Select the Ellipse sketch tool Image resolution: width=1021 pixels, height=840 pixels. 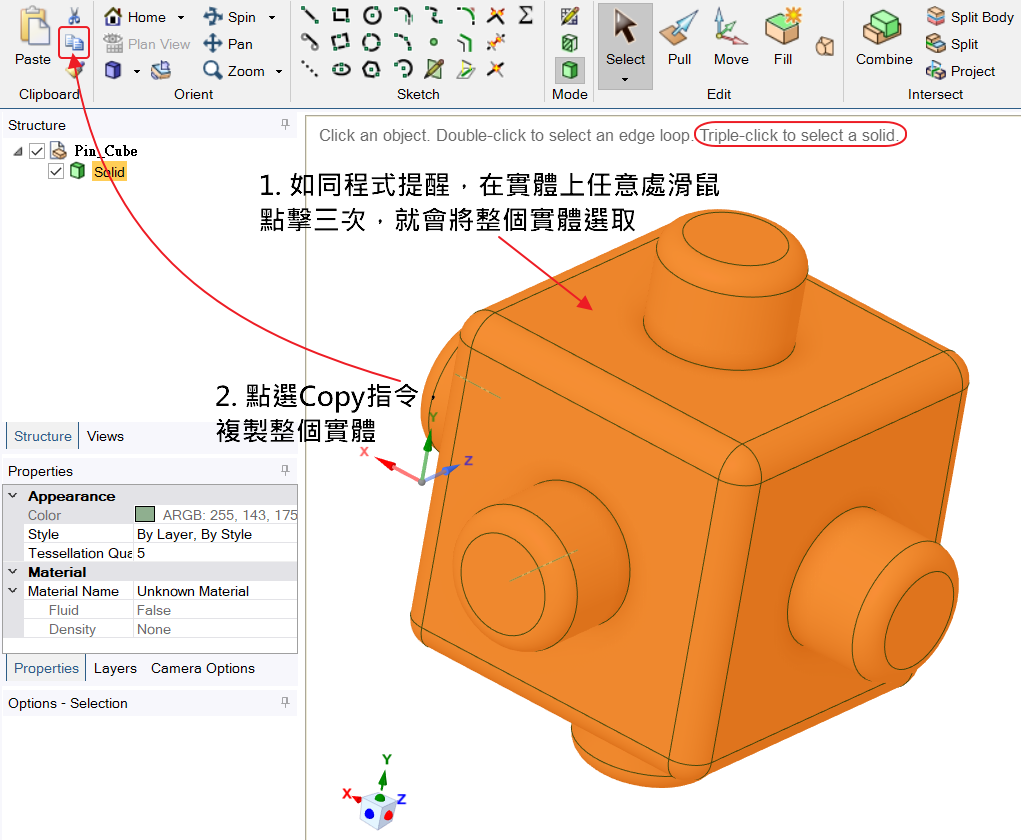[341, 69]
